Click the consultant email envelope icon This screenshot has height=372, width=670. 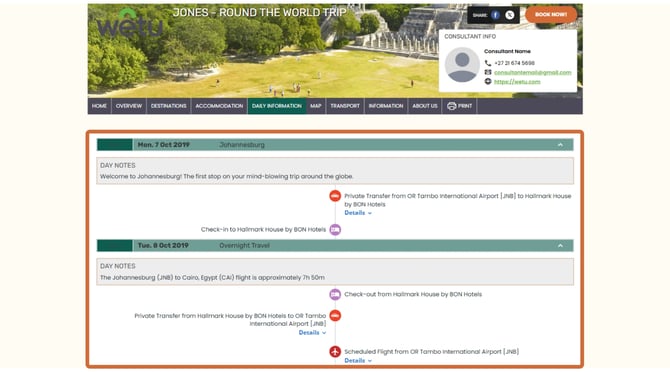tap(488, 72)
